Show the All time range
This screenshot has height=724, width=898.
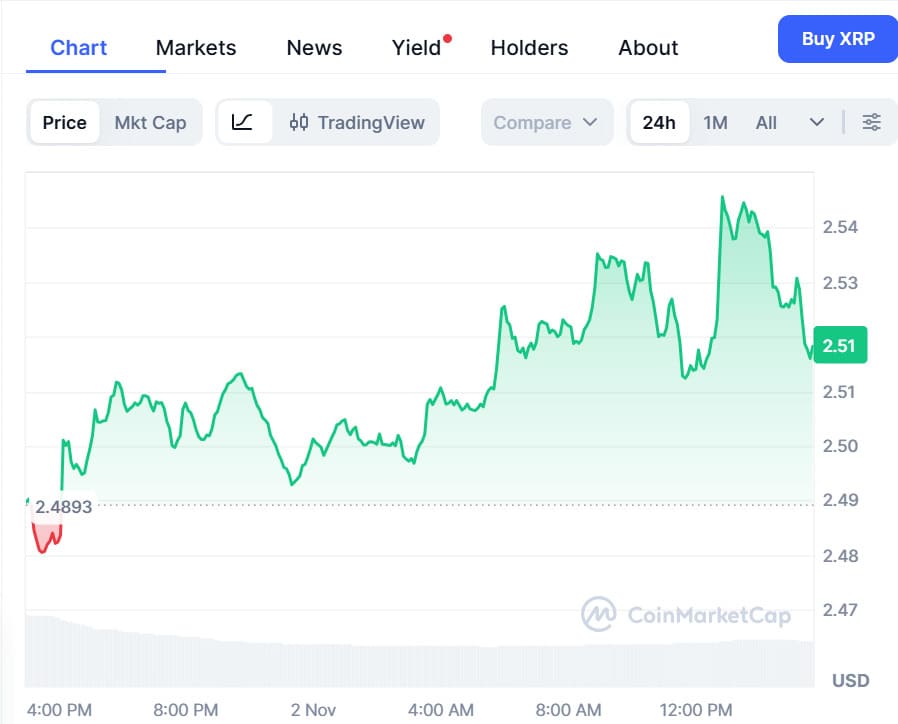click(x=766, y=122)
